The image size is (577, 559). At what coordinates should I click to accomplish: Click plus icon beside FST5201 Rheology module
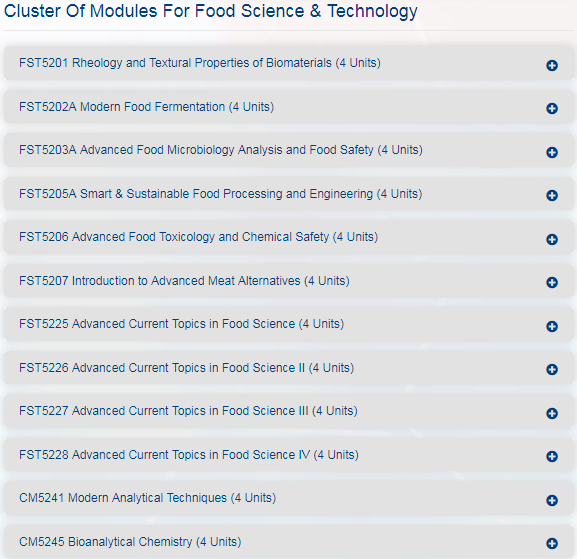(552, 66)
